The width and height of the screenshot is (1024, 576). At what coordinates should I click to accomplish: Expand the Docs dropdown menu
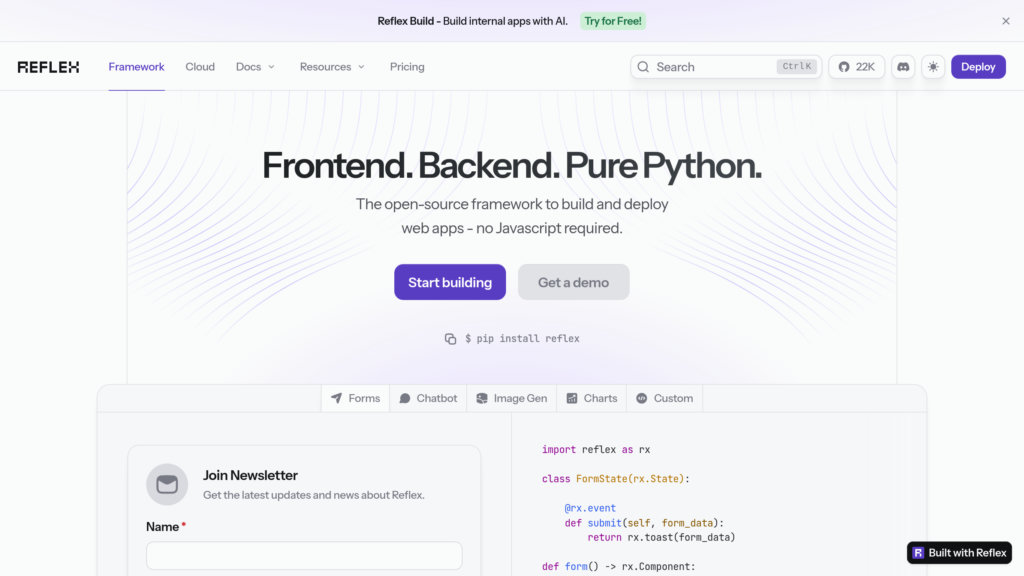255,67
